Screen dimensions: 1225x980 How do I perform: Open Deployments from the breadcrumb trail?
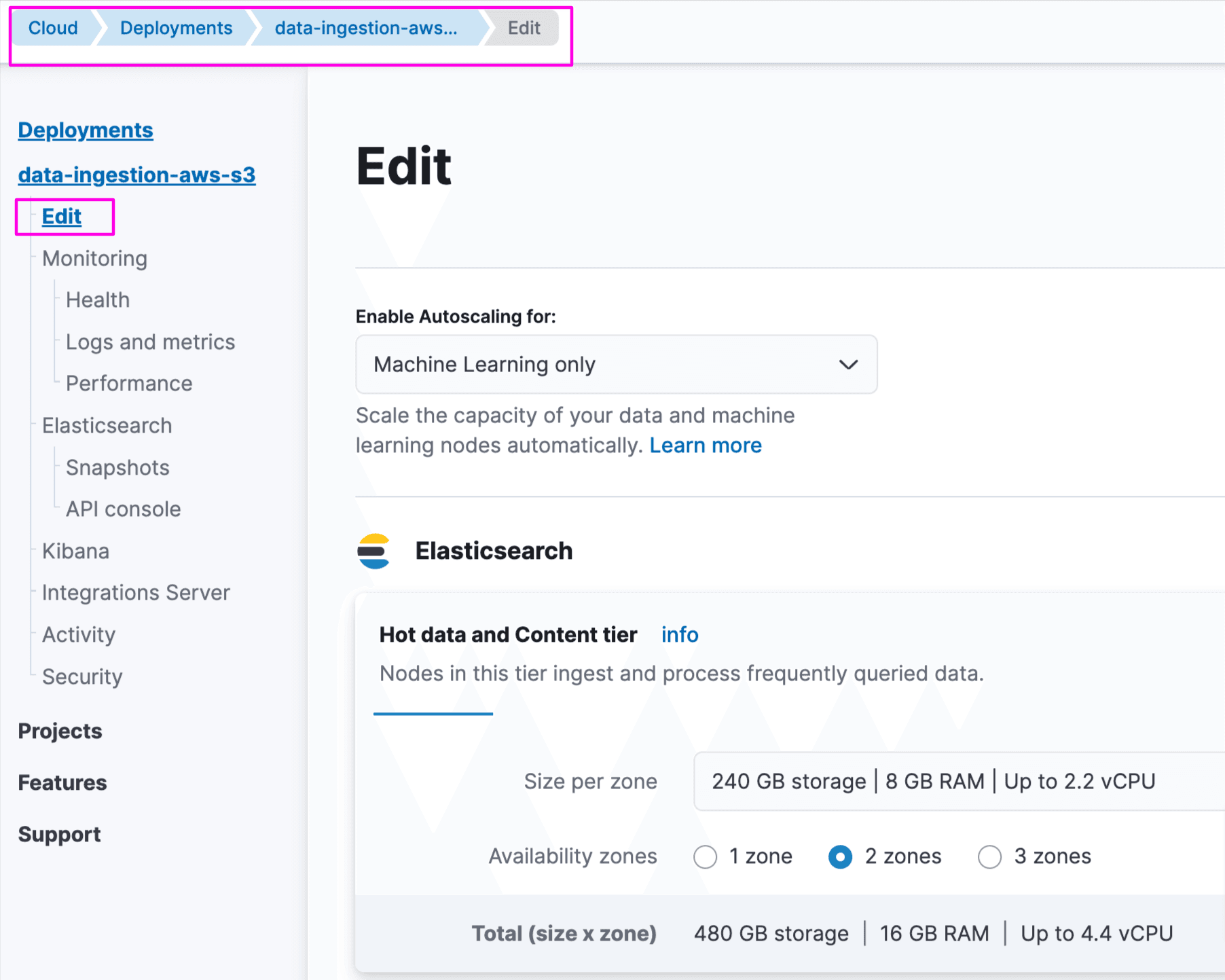176,28
